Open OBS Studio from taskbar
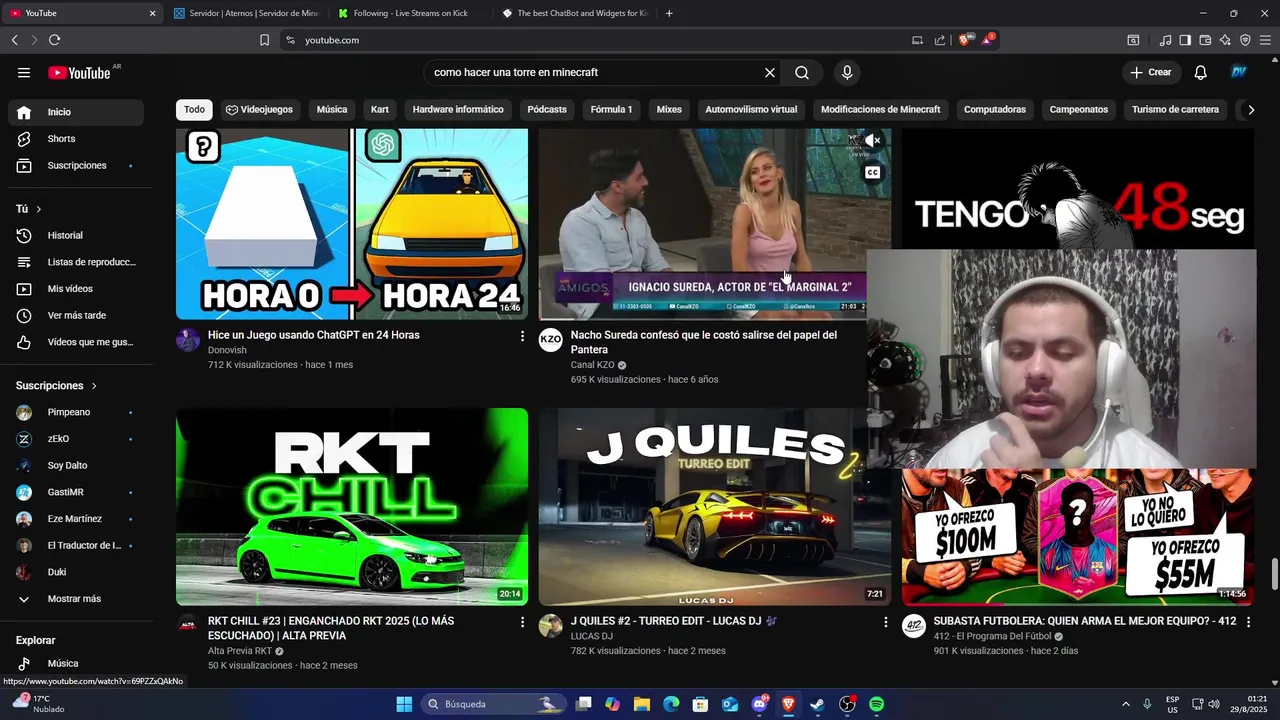Viewport: 1280px width, 720px height. (x=847, y=704)
